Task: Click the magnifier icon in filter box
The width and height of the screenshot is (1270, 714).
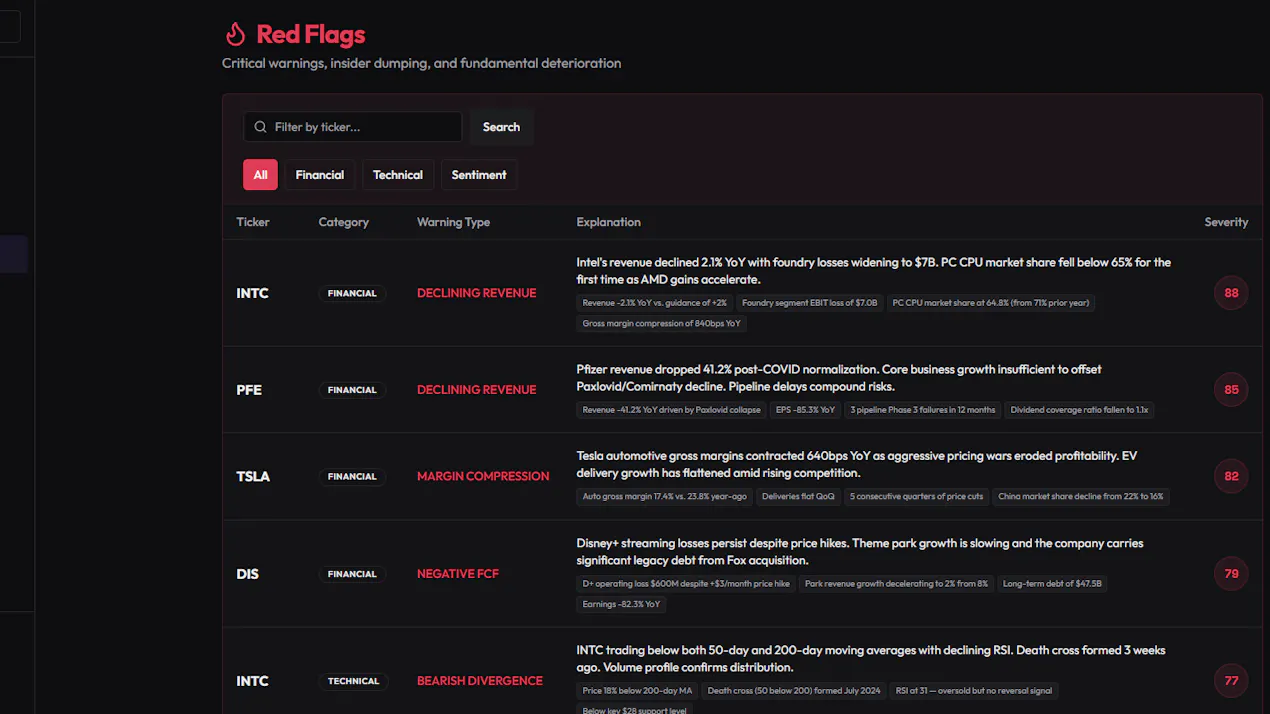Action: coord(260,127)
